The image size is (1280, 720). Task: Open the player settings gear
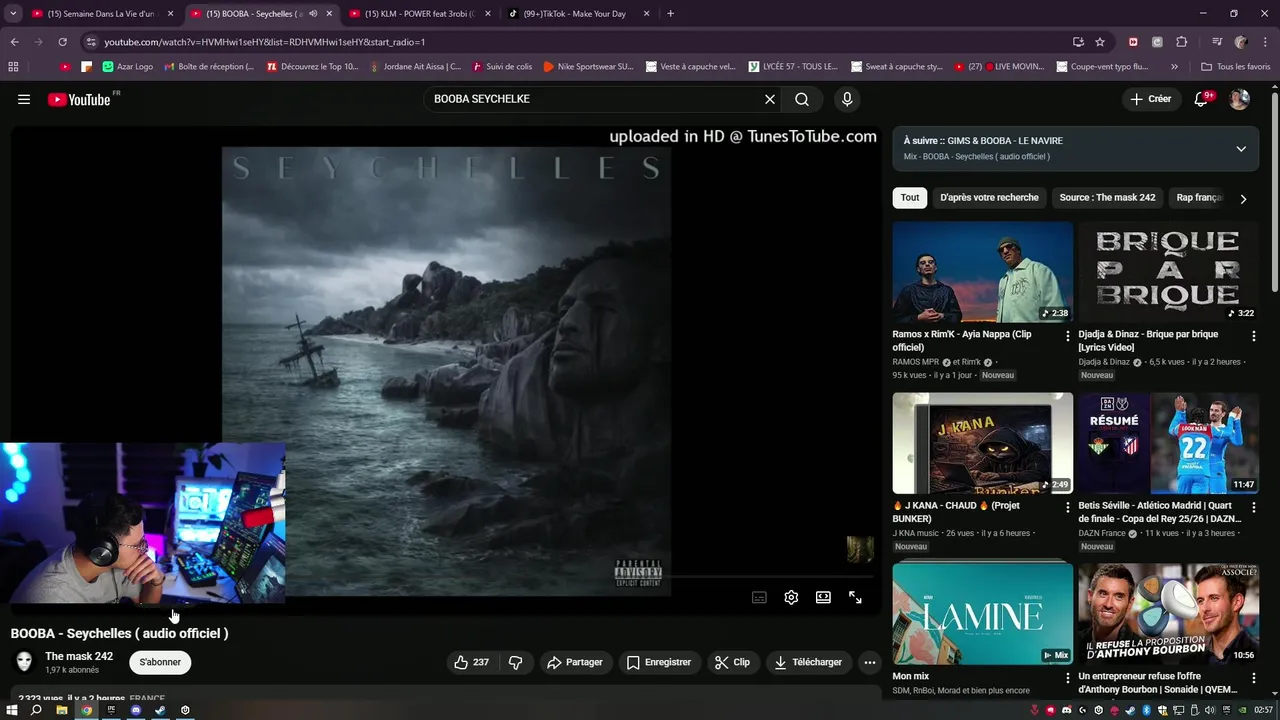click(791, 597)
